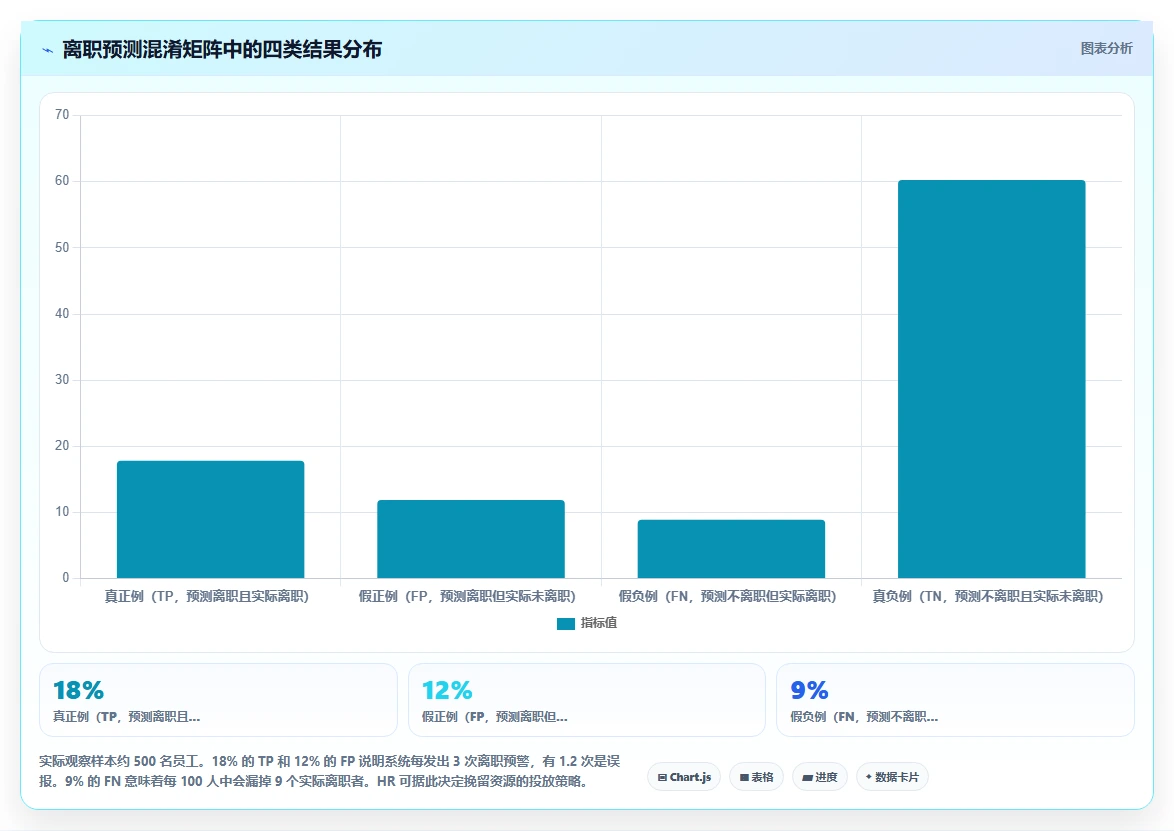1174x831 pixels.
Task: Click the 真负例 x-axis category label
Action: tap(988, 597)
